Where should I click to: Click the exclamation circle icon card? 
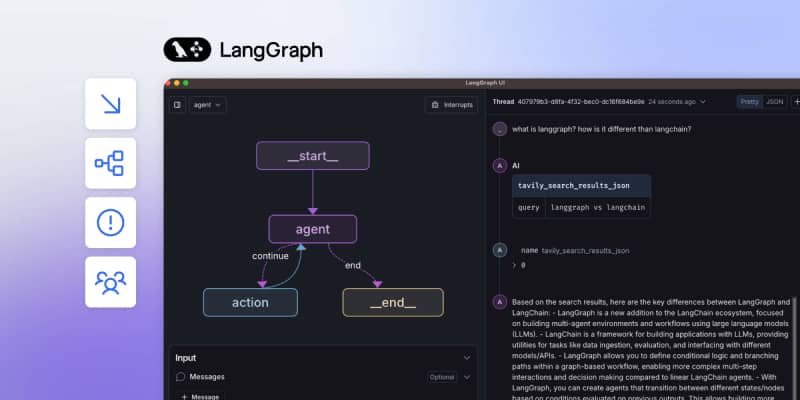tap(111, 222)
